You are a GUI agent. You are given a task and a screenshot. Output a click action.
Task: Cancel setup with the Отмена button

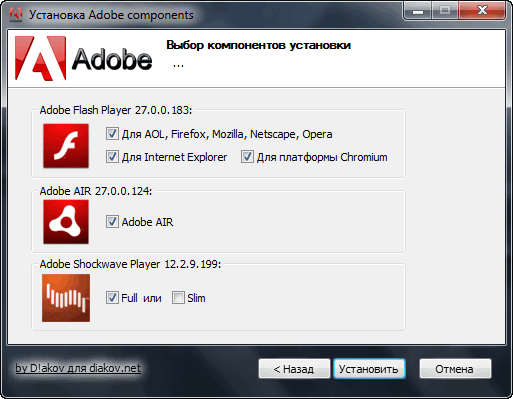(x=455, y=369)
